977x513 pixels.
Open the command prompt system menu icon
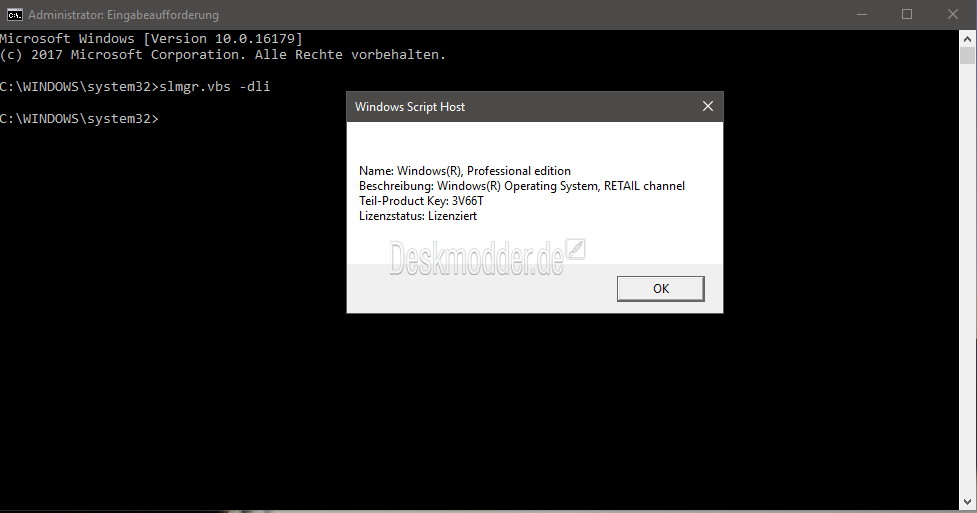pos(14,14)
